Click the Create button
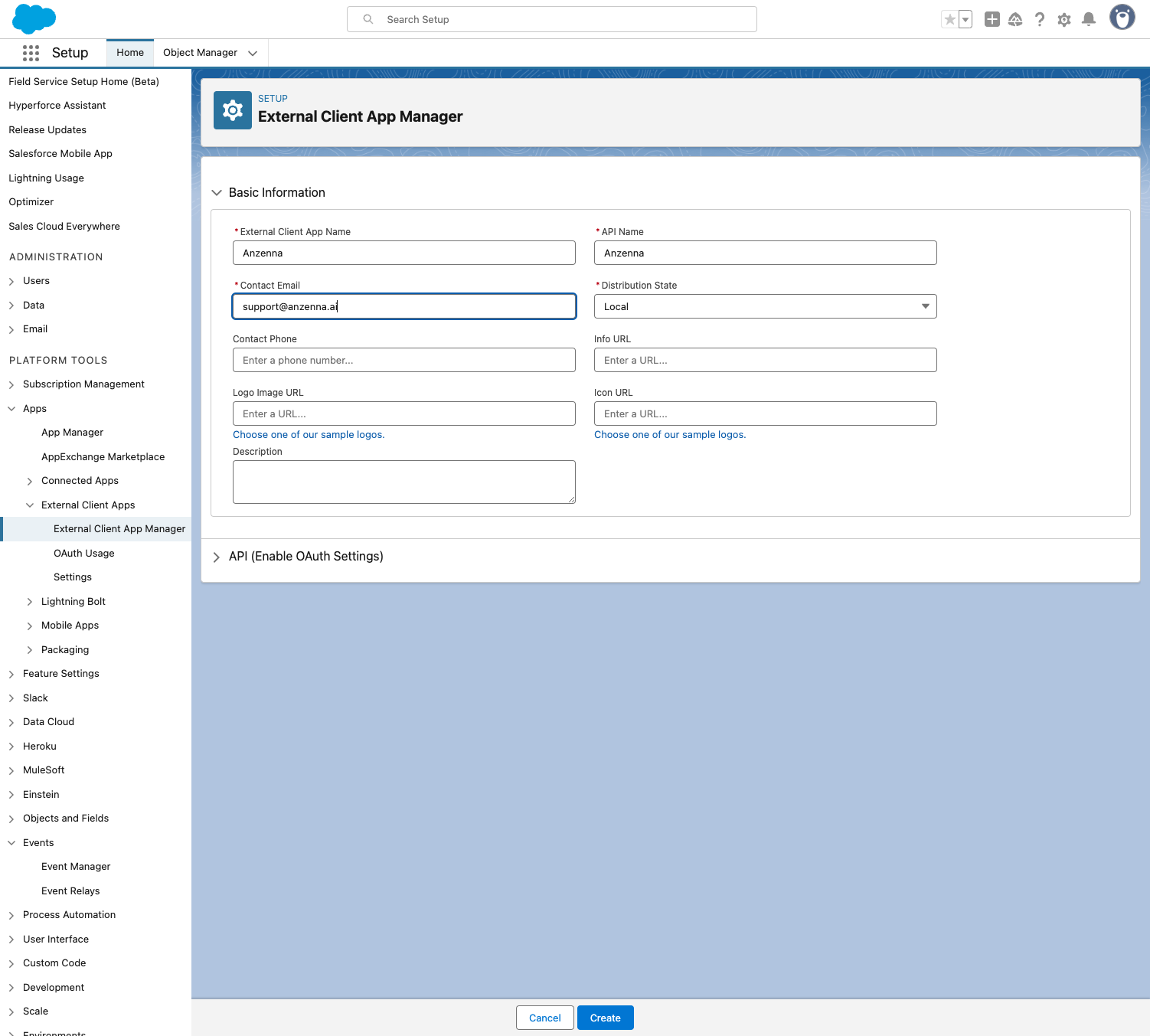Viewport: 1150px width, 1036px height. pos(605,1018)
